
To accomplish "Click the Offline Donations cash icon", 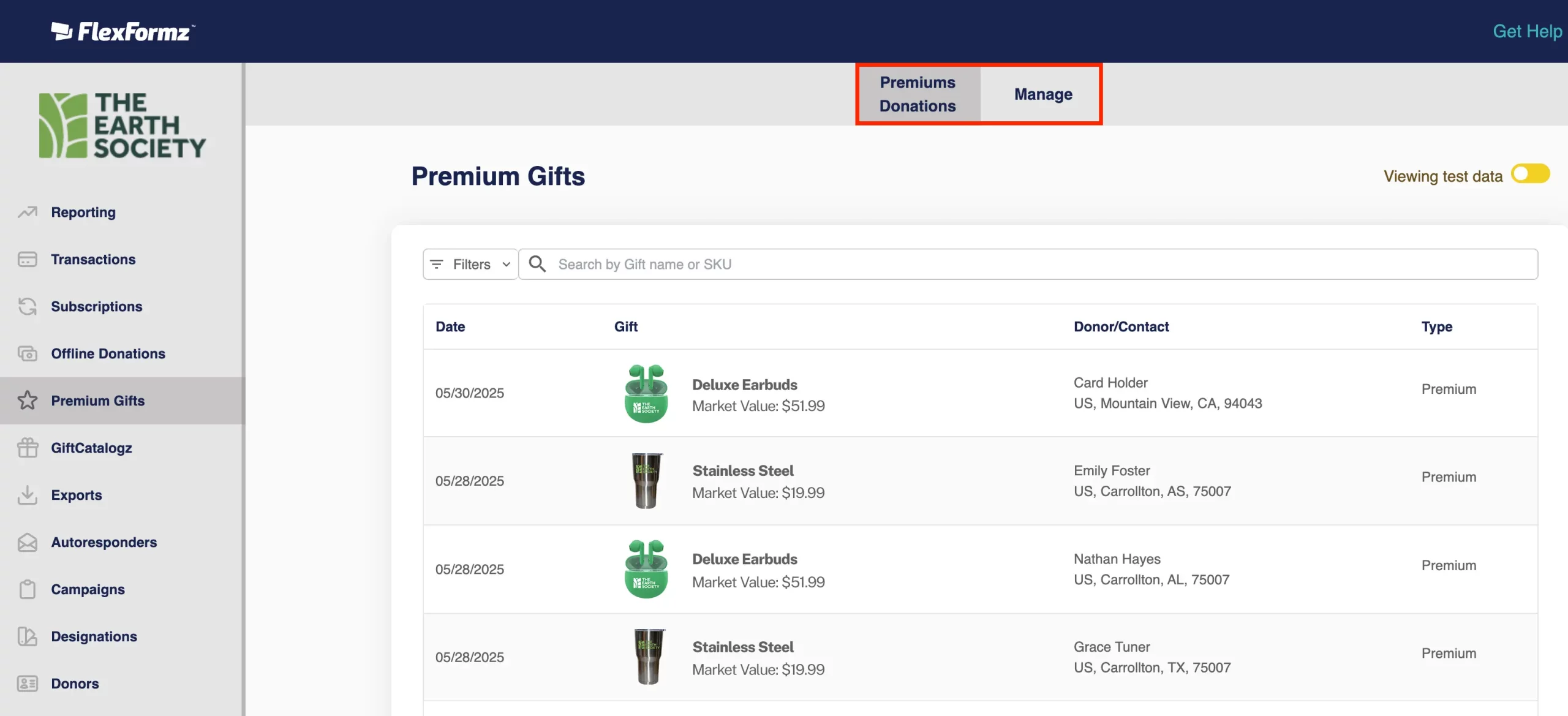I will click(28, 353).
